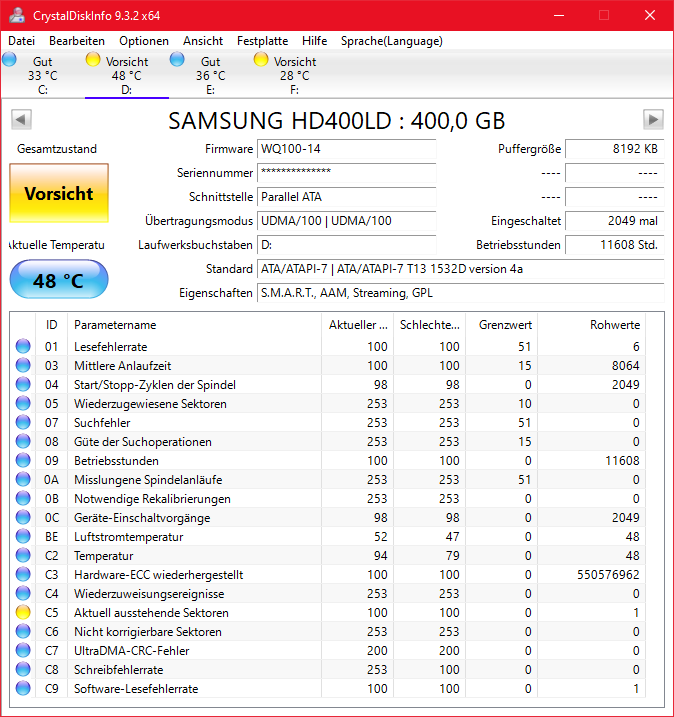Click the blue status icon for Lesefehlerrate
The image size is (674, 717).
click(x=23, y=347)
